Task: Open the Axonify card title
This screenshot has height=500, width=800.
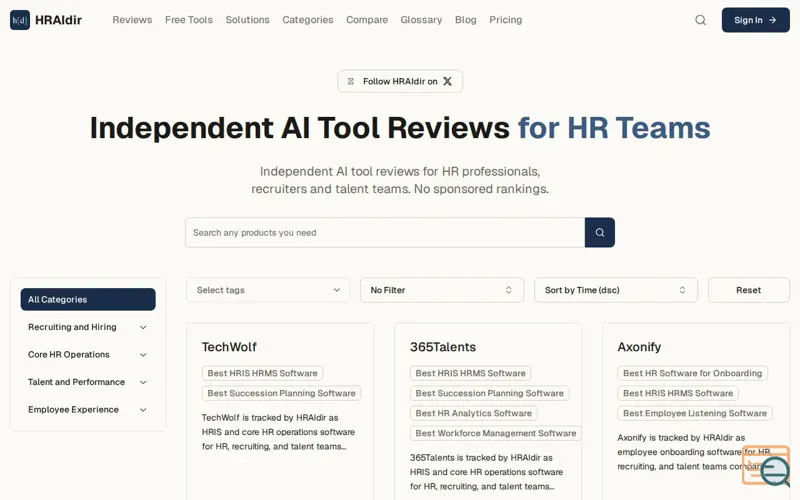Action: point(639,347)
